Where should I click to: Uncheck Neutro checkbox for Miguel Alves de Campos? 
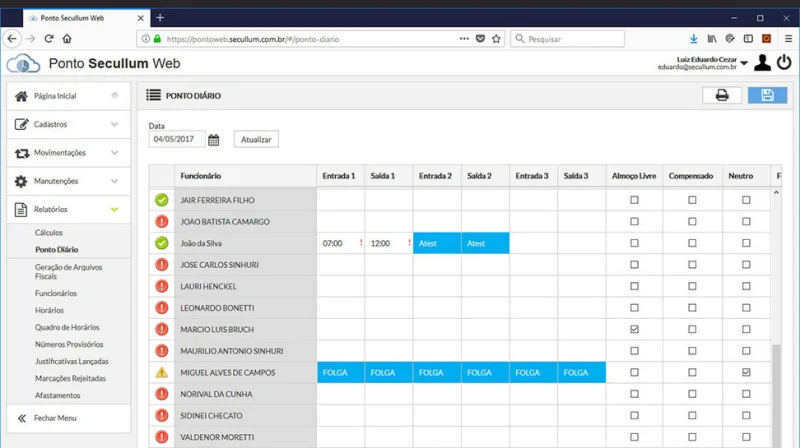click(x=746, y=373)
